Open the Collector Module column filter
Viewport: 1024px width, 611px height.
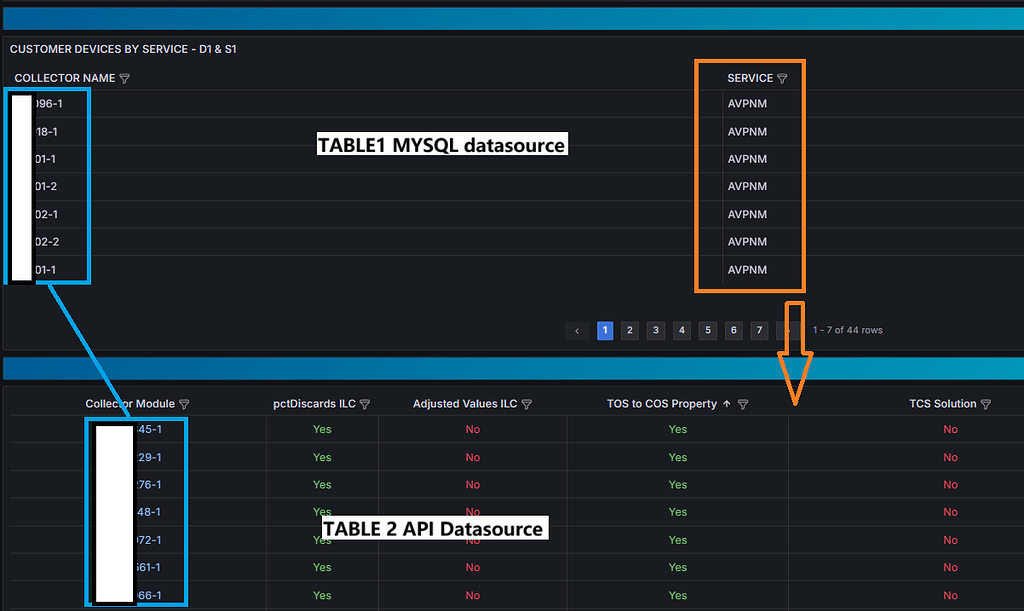click(x=184, y=403)
